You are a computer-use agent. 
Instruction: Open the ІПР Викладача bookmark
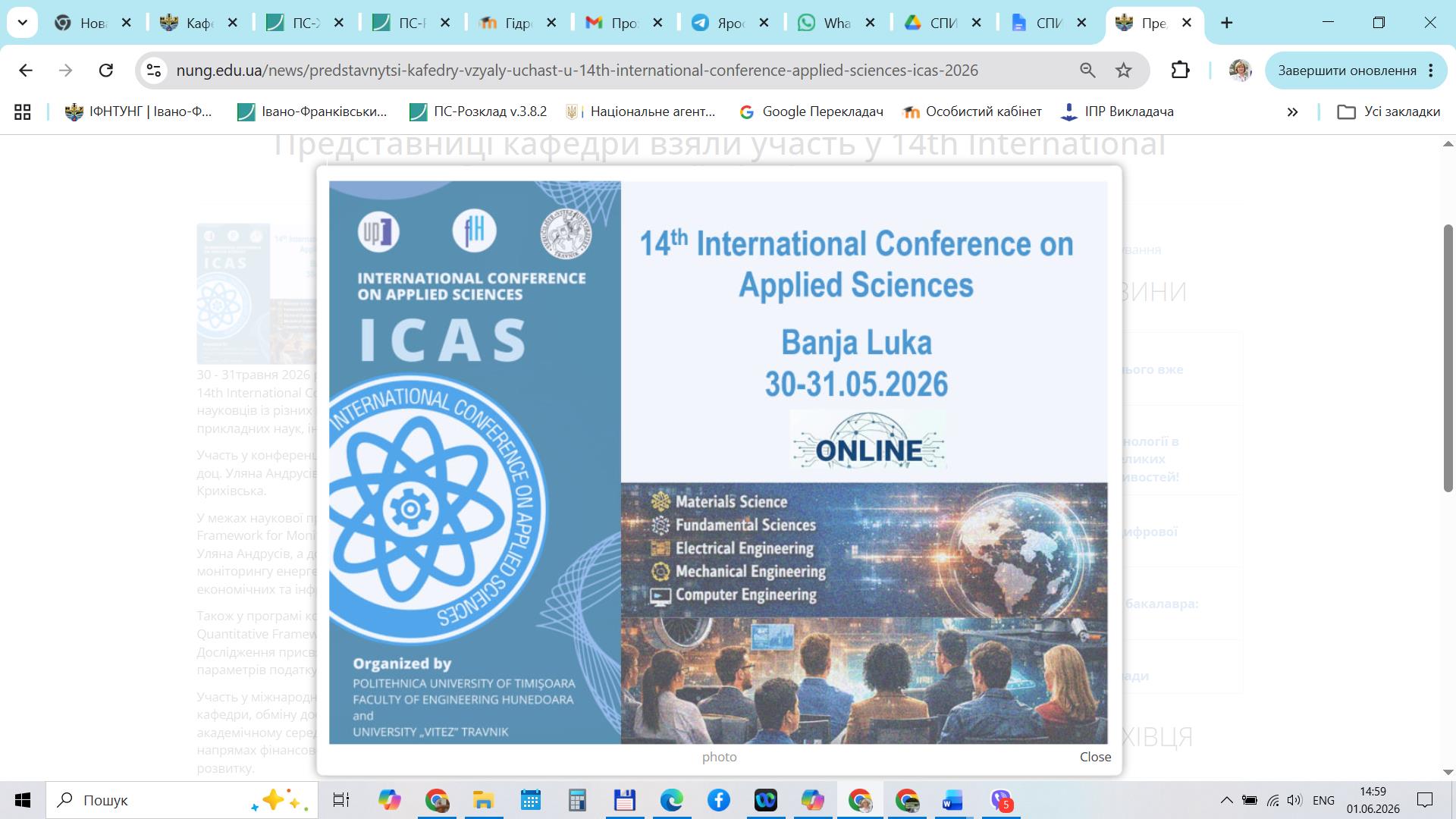(x=1117, y=111)
